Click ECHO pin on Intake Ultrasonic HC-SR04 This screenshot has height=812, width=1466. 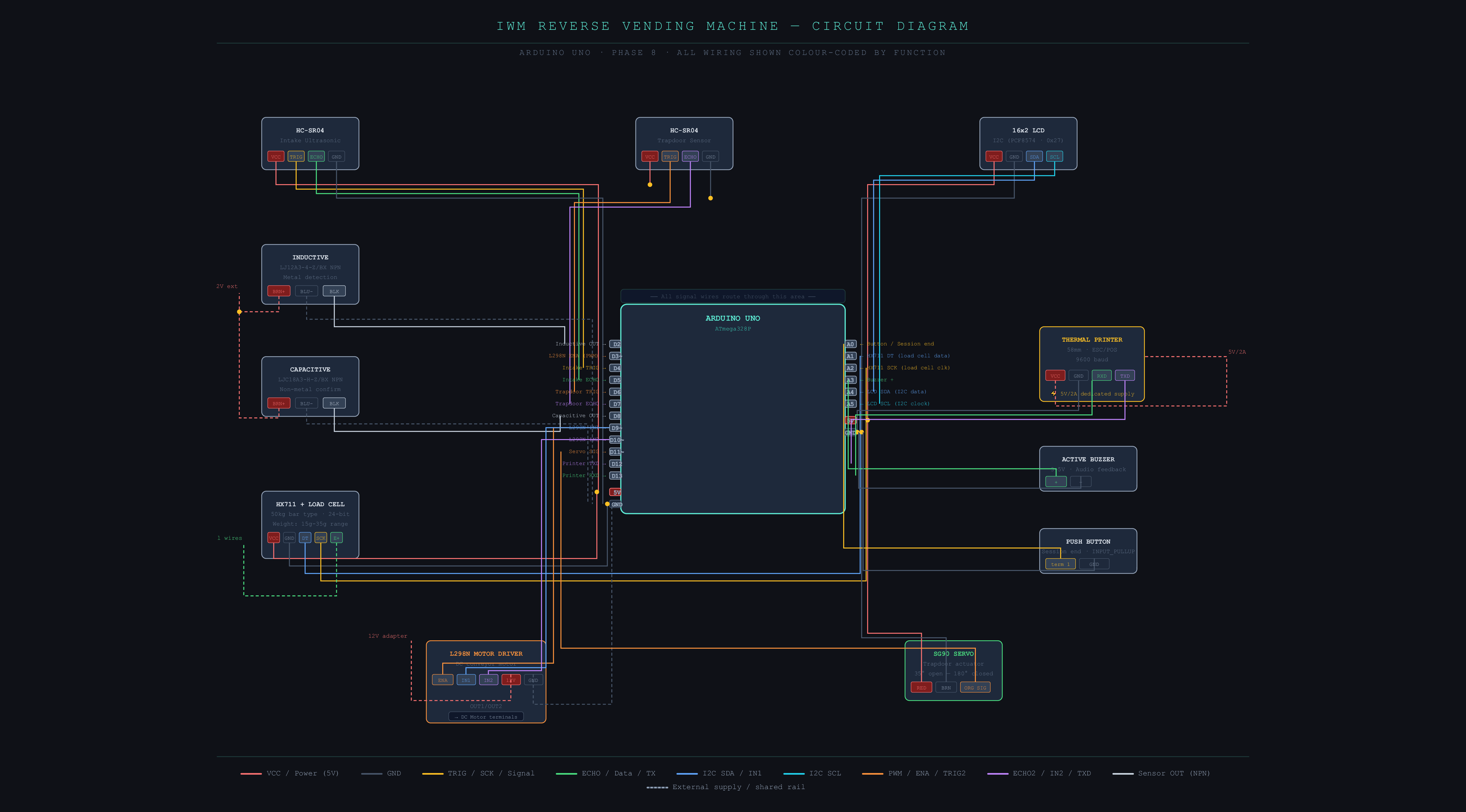click(x=316, y=156)
